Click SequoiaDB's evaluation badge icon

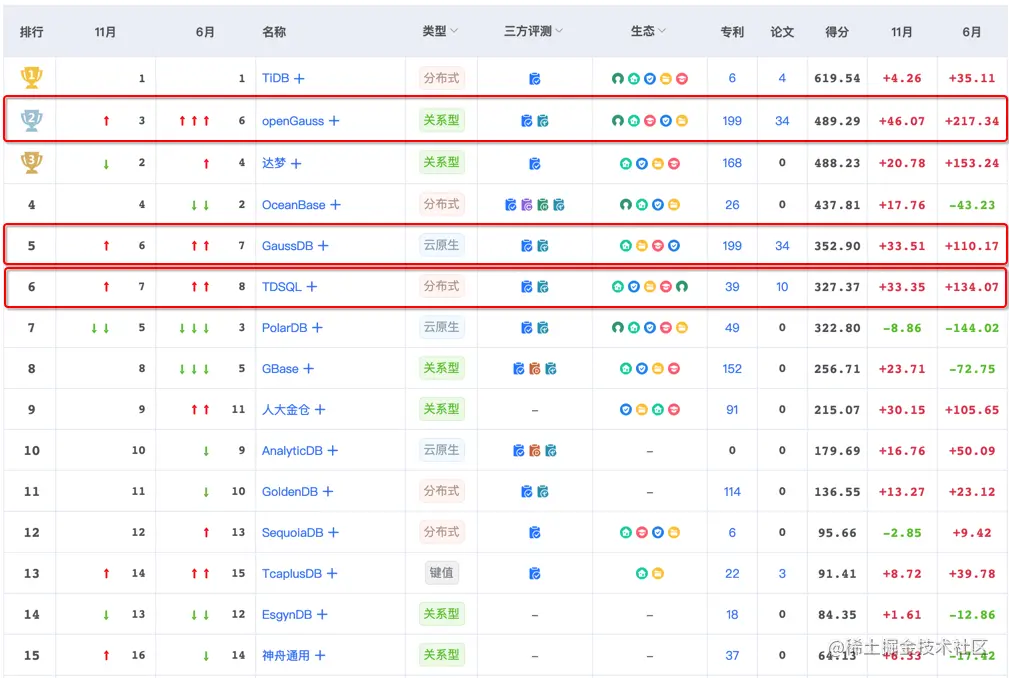(x=535, y=533)
